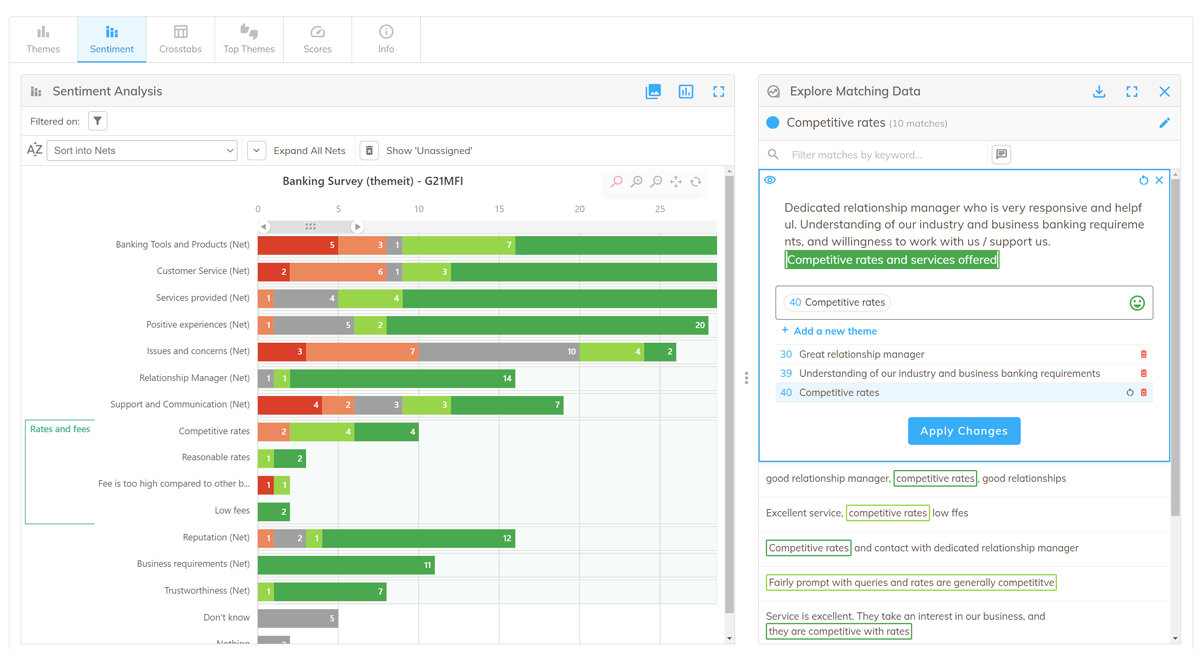Go to the Top Themes tab
The width and height of the screenshot is (1200, 660).
click(x=249, y=39)
